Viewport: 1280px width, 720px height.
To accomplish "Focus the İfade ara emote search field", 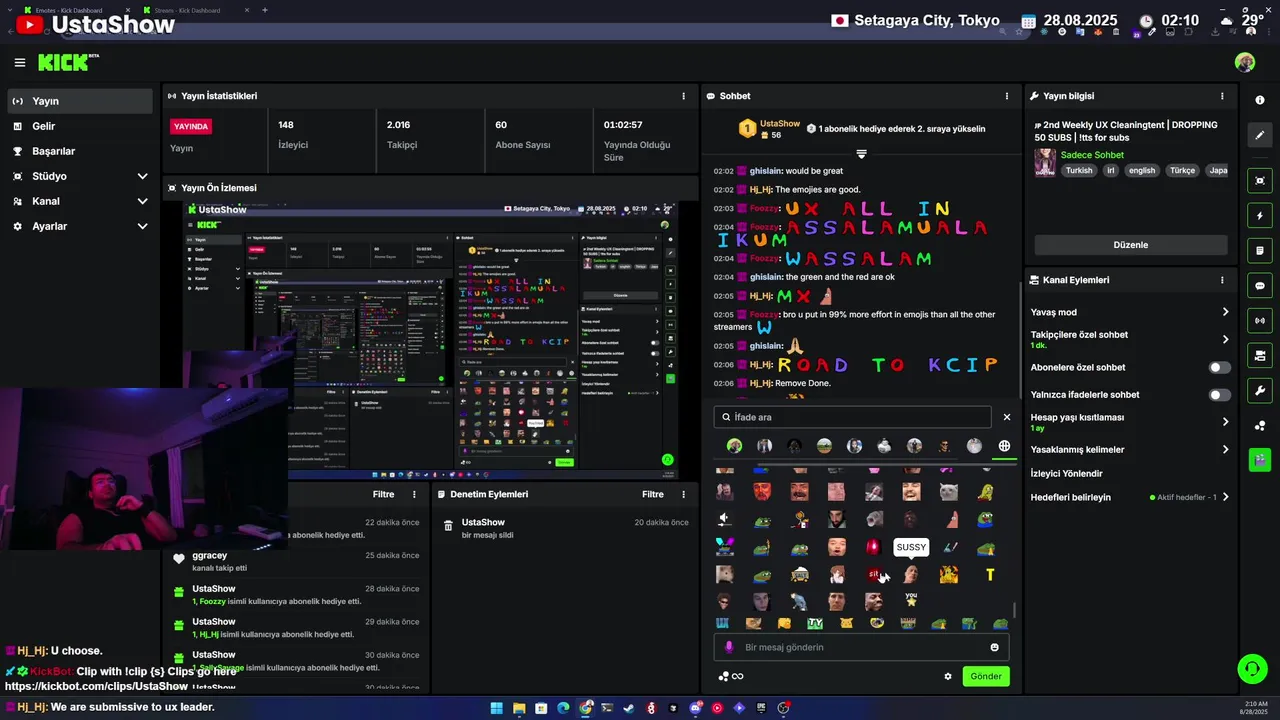I will pyautogui.click(x=852, y=417).
